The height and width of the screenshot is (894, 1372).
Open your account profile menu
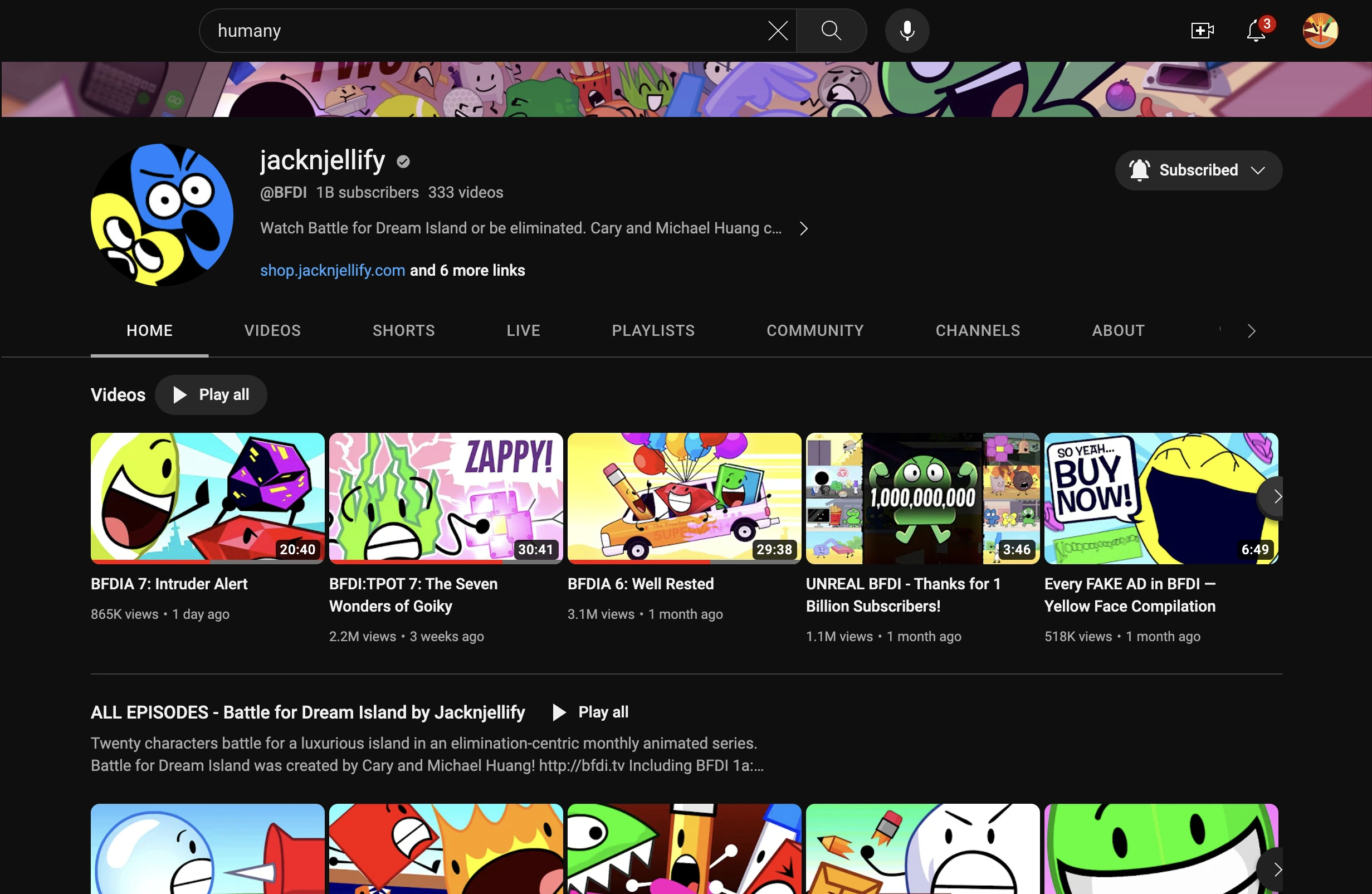point(1320,31)
